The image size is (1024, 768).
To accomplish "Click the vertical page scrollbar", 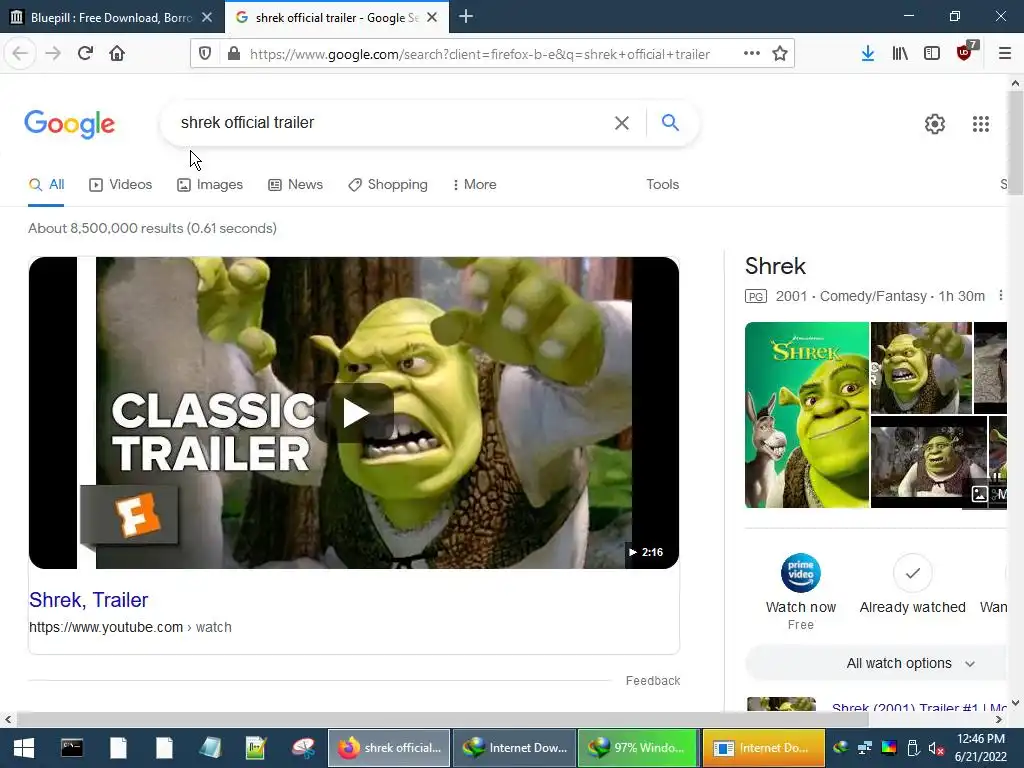I will (x=1015, y=142).
